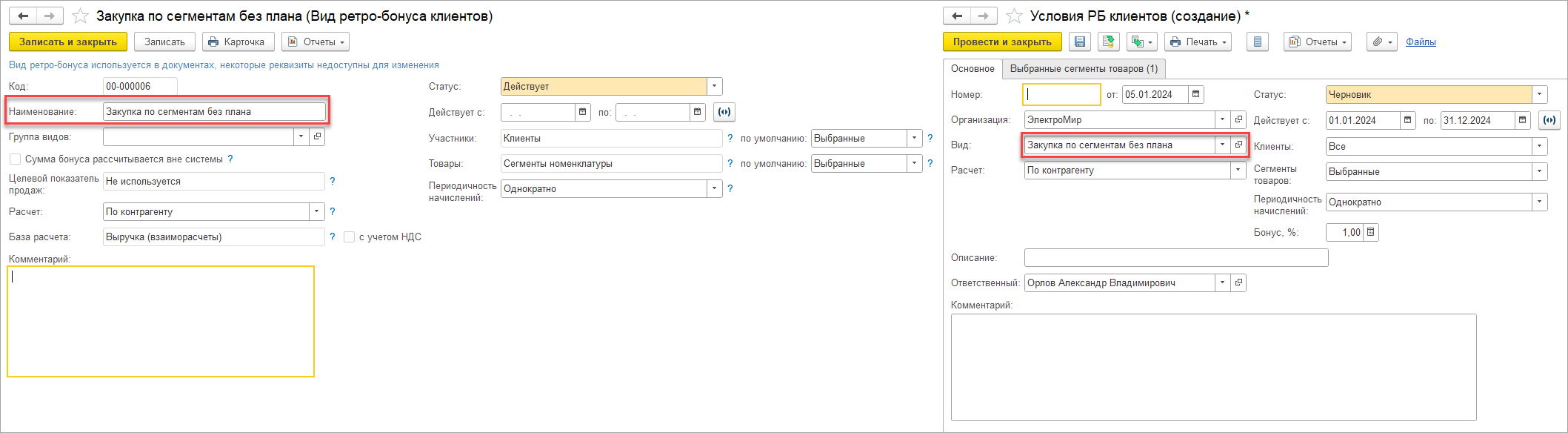Click the save (diskette) icon in Условия РБ toolbar
This screenshot has width=1568, height=433.
[1080, 42]
